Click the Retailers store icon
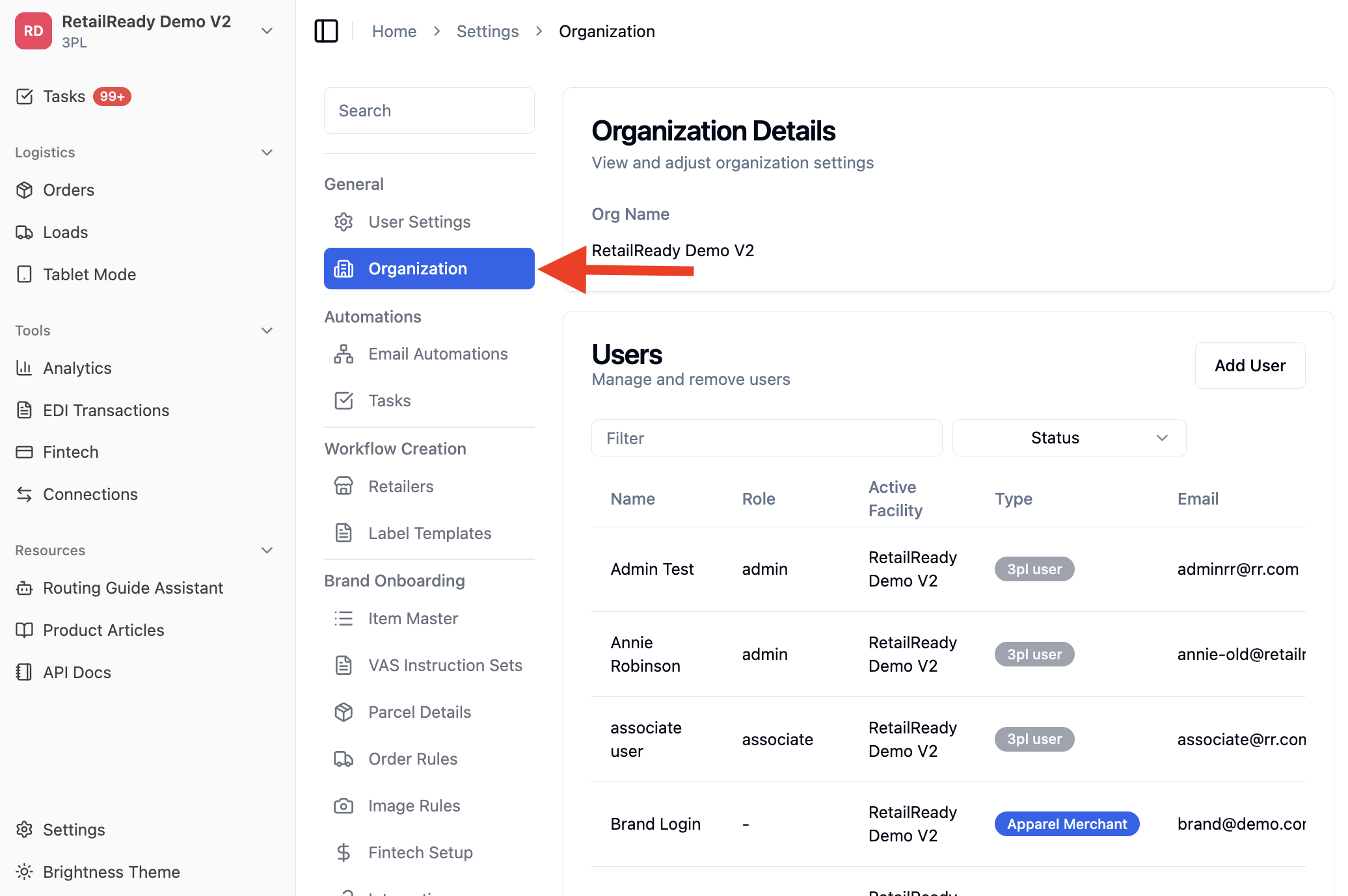 point(344,486)
